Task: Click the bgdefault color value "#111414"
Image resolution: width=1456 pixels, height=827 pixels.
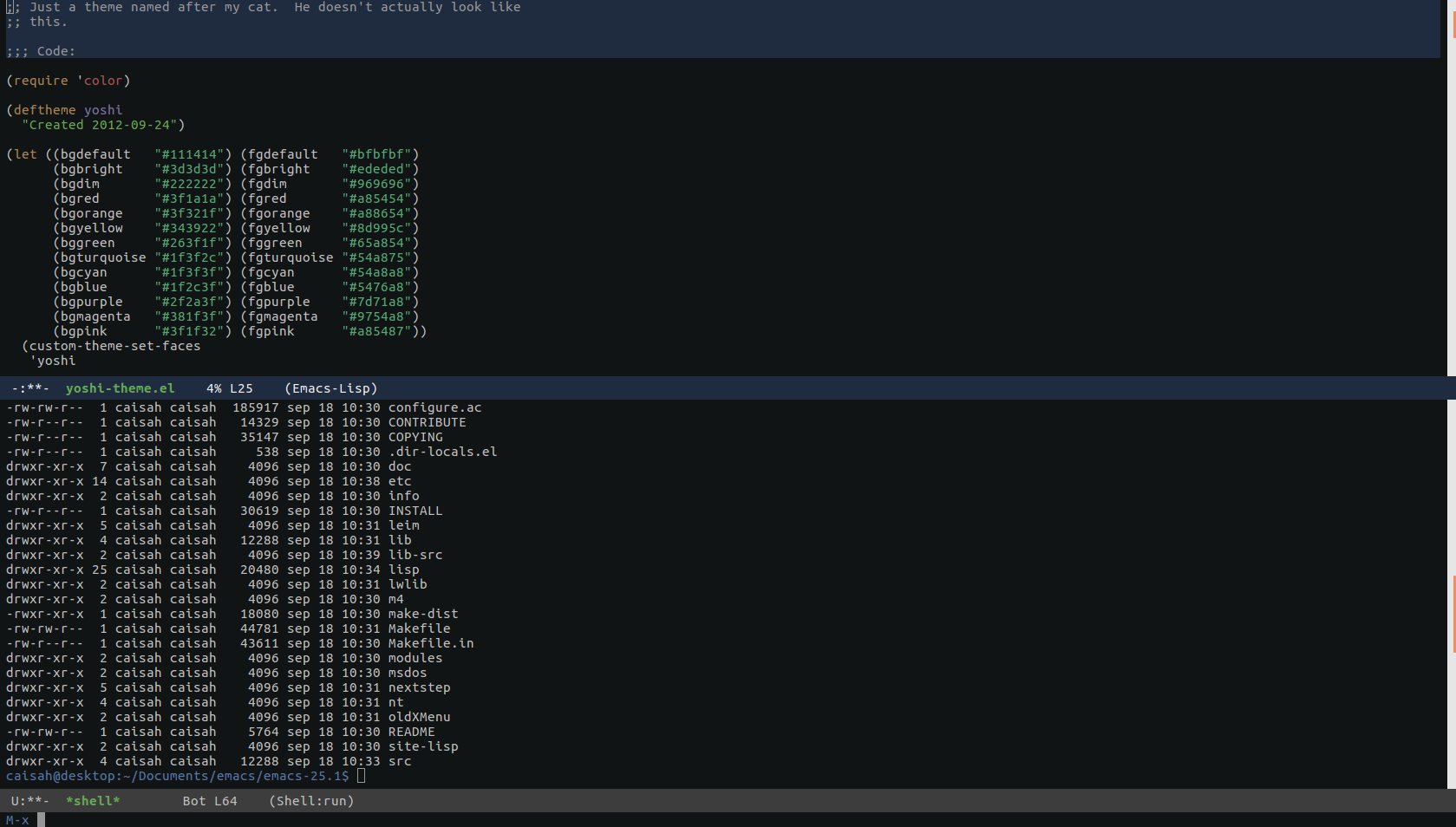Action: tap(189, 154)
